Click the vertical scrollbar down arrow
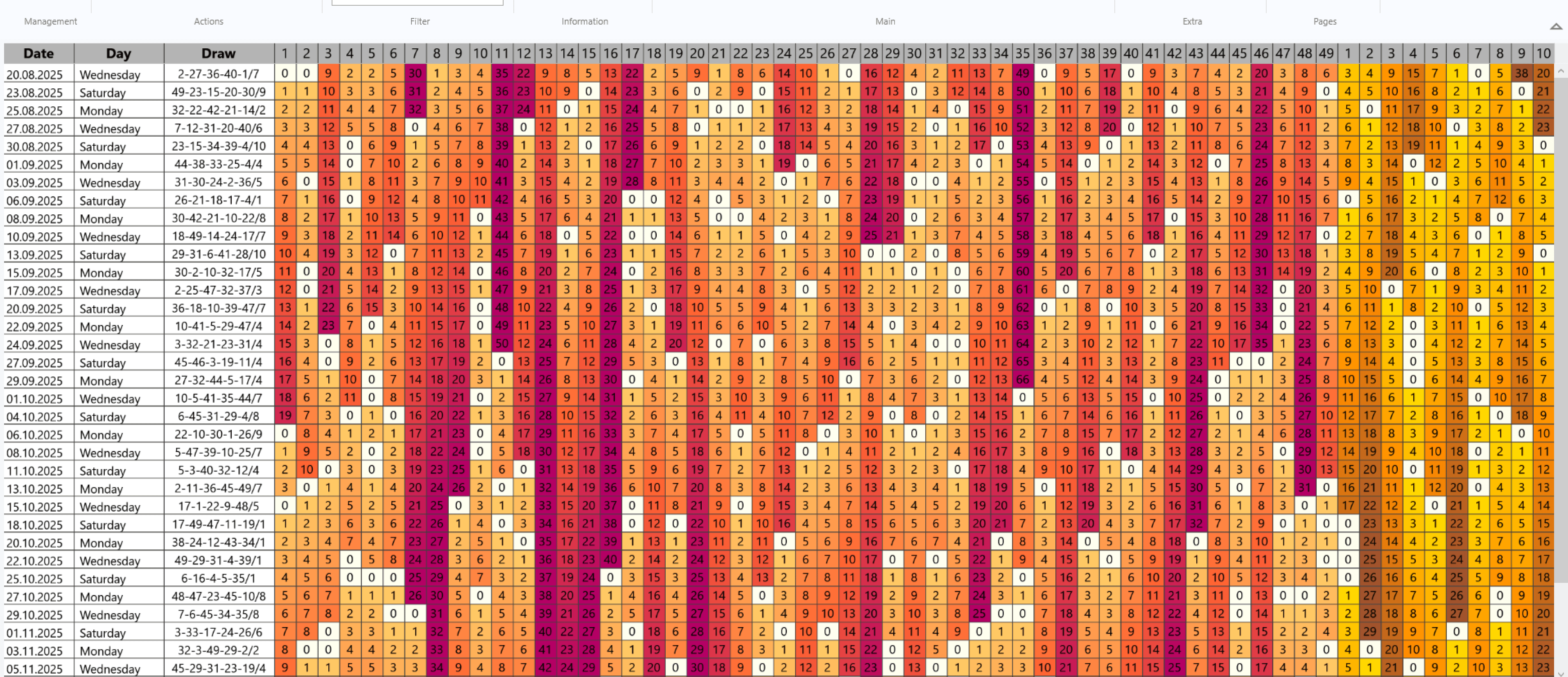Screen dimensions: 1568x677 pyautogui.click(x=1561, y=673)
